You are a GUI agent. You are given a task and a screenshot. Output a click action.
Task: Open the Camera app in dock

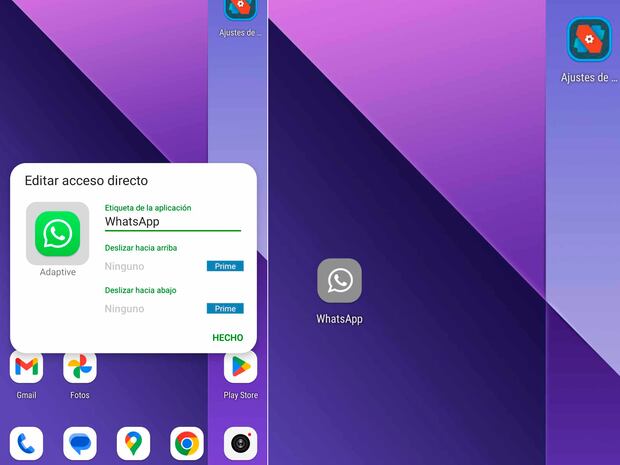coord(240,443)
